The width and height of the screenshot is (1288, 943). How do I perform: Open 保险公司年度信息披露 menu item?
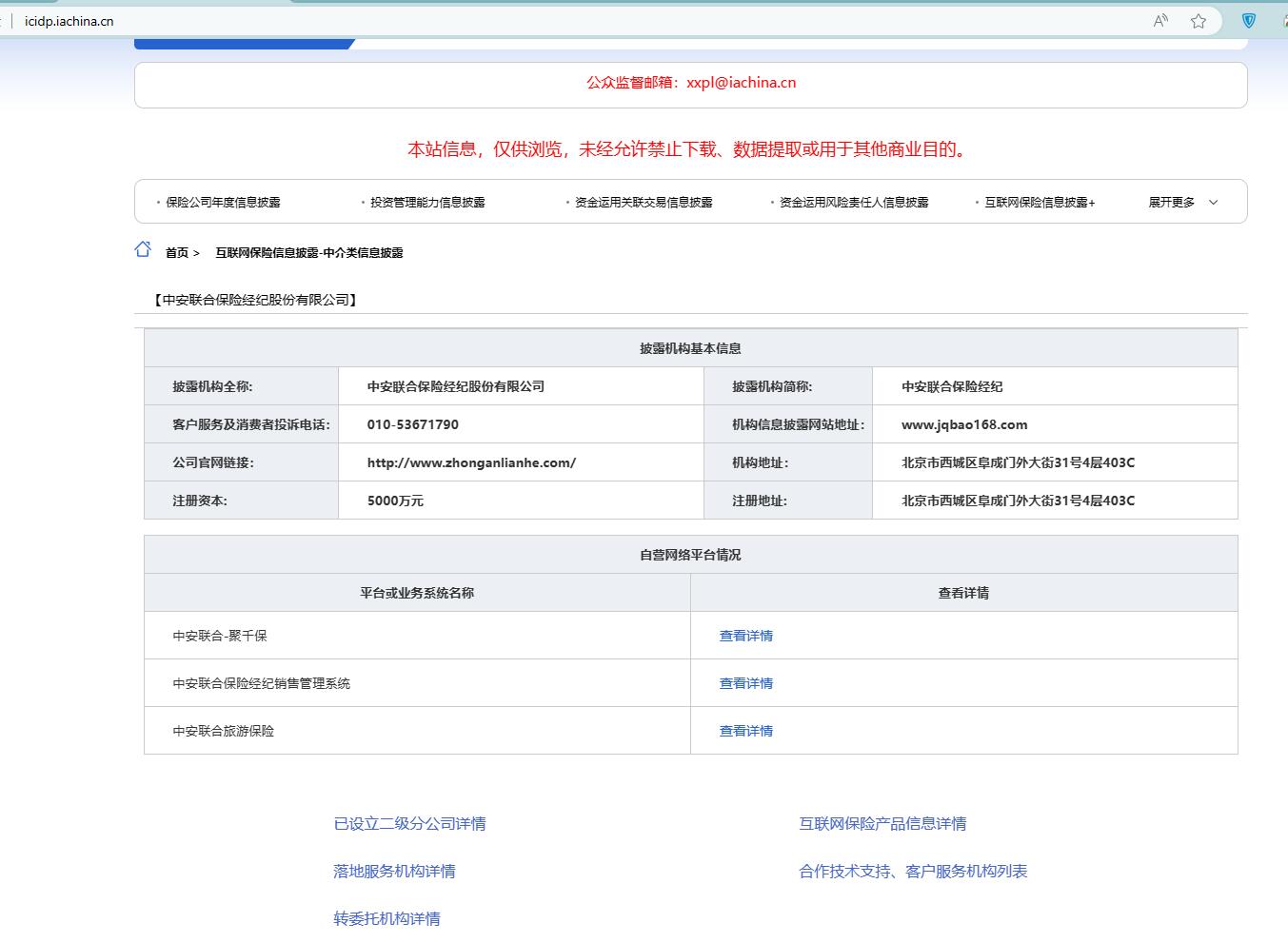[x=223, y=203]
